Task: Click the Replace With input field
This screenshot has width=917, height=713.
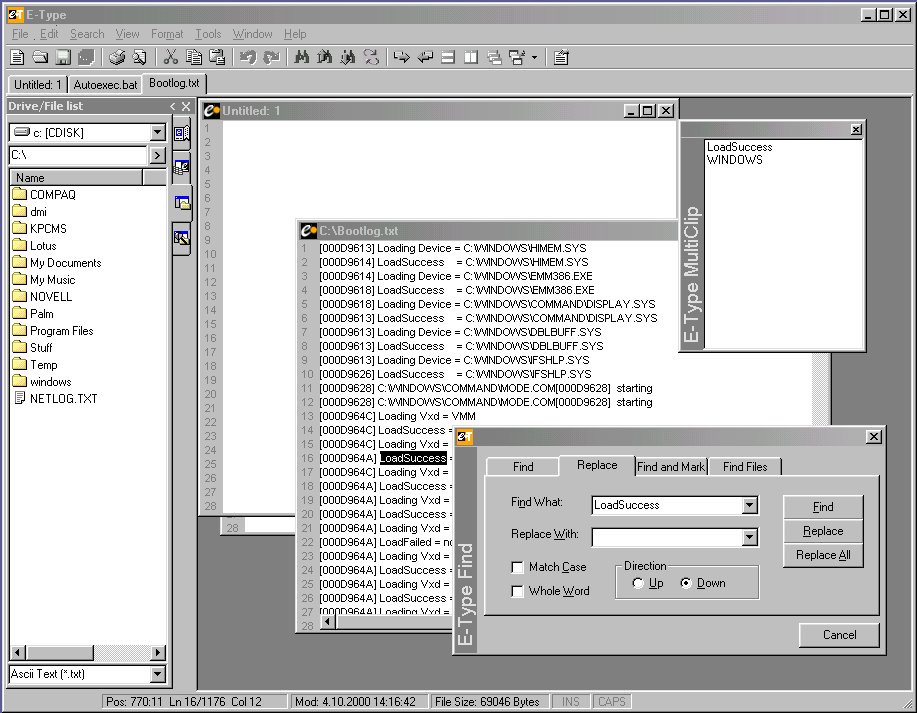Action: coord(666,538)
